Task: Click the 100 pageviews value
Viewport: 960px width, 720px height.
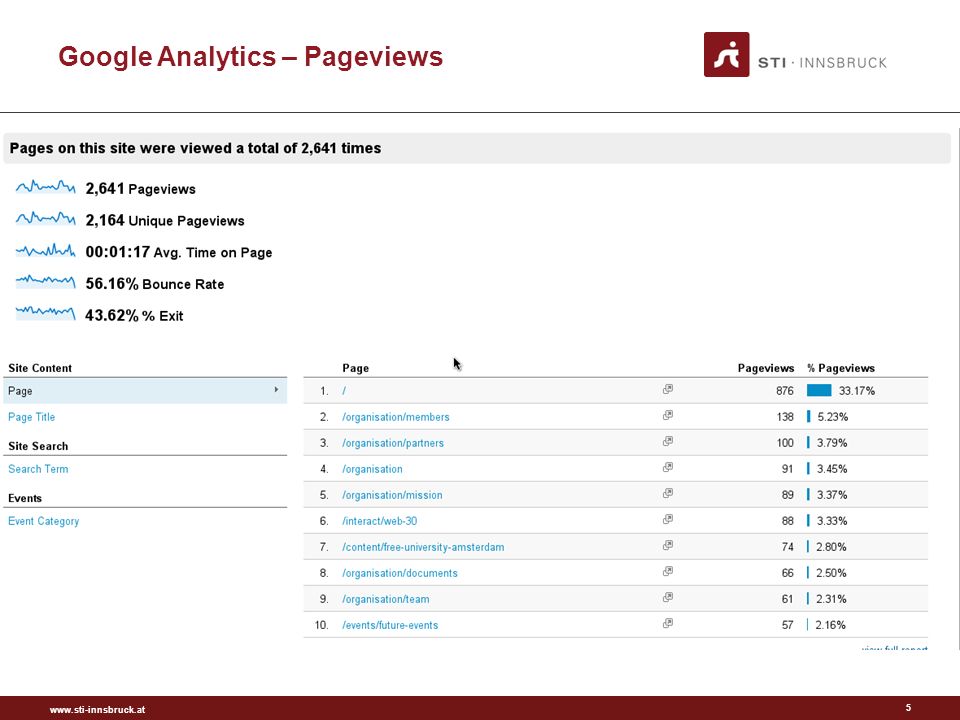Action: point(785,443)
